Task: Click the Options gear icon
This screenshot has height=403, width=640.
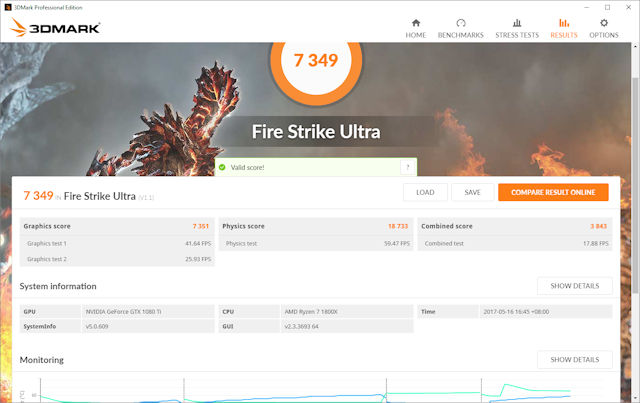Action: (604, 23)
